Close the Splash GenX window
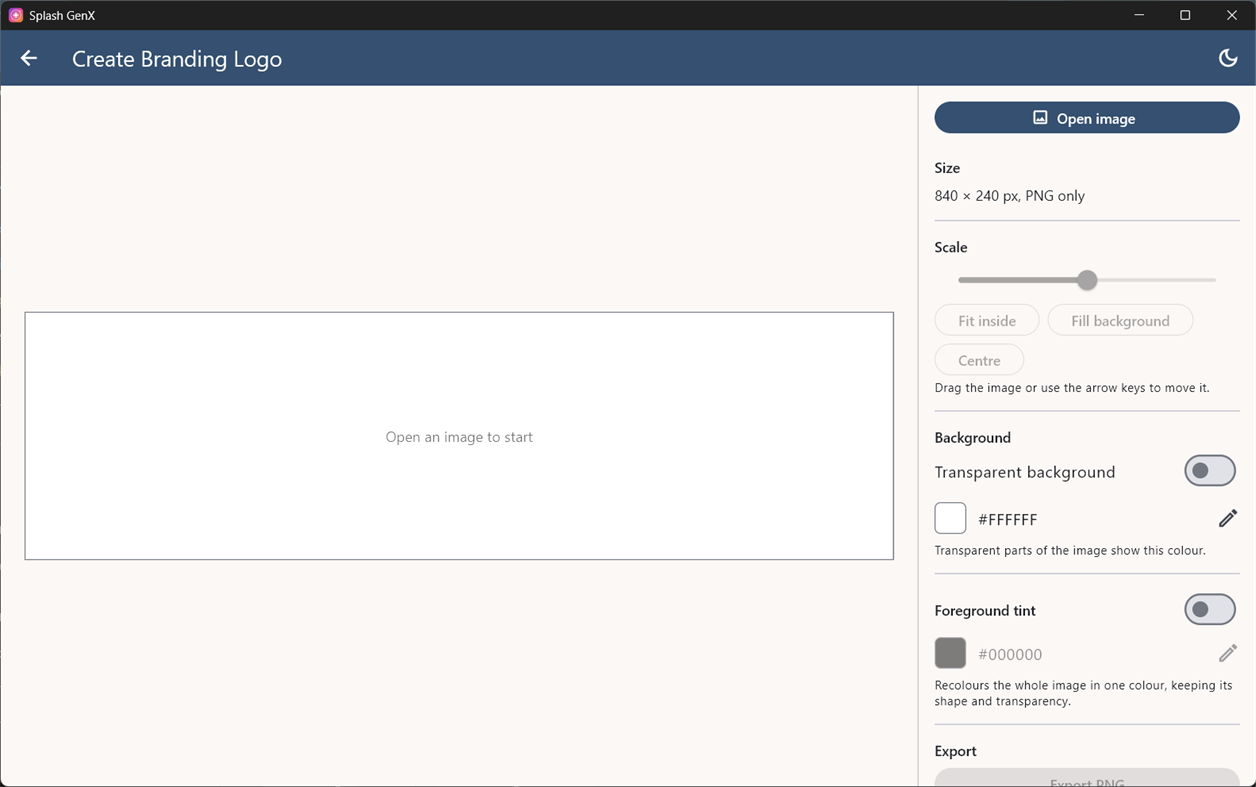 click(1232, 15)
